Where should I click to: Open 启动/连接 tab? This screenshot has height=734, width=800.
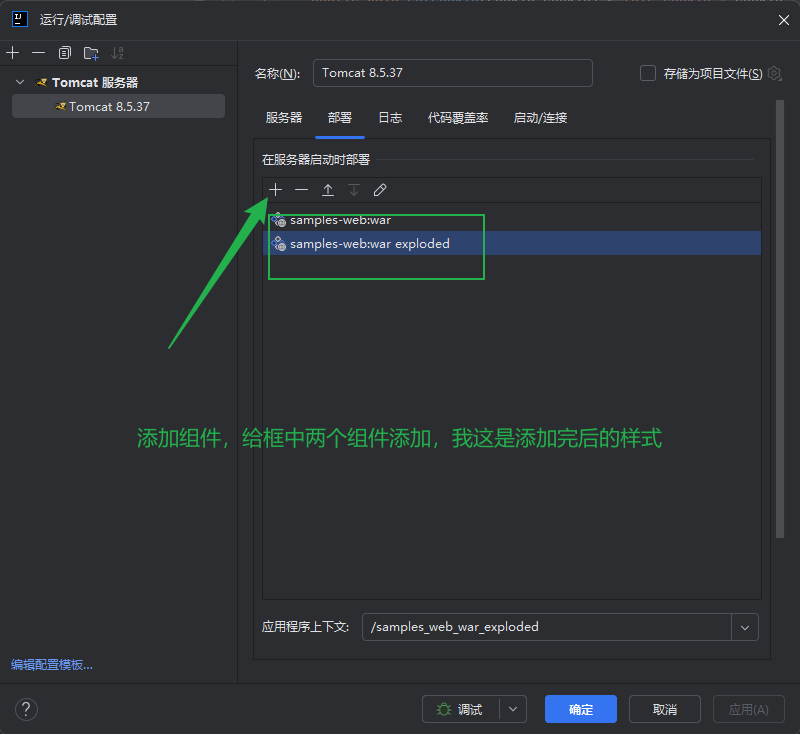540,118
